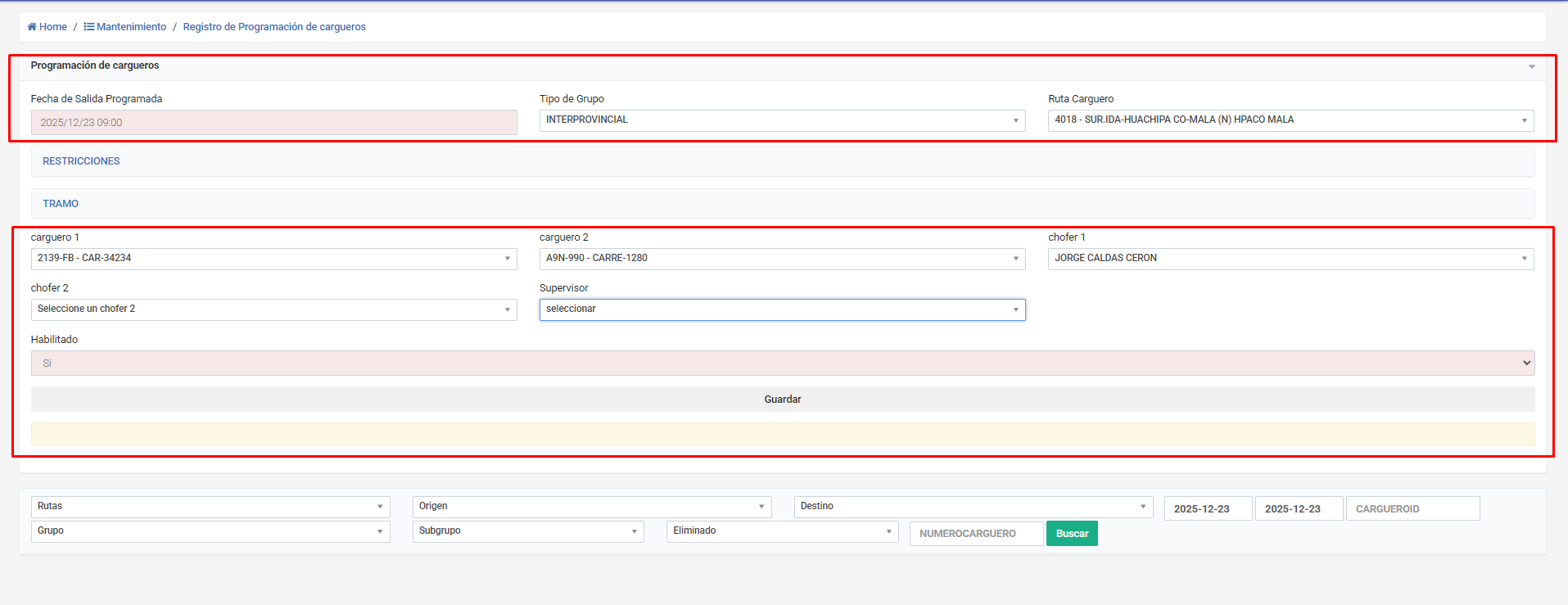1568x605 pixels.
Task: Click the CARGUEROID input field
Action: pos(1412,508)
